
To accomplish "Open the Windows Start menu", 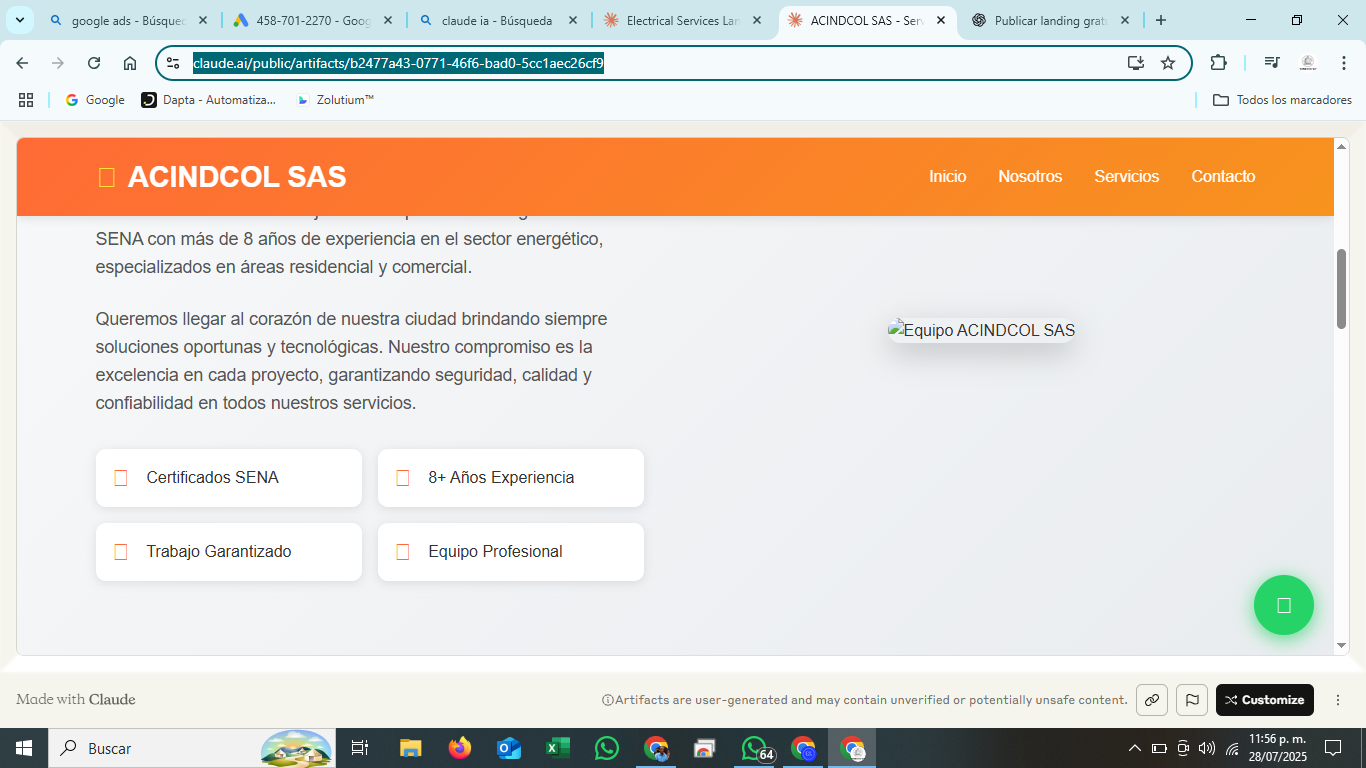I will [x=23, y=748].
